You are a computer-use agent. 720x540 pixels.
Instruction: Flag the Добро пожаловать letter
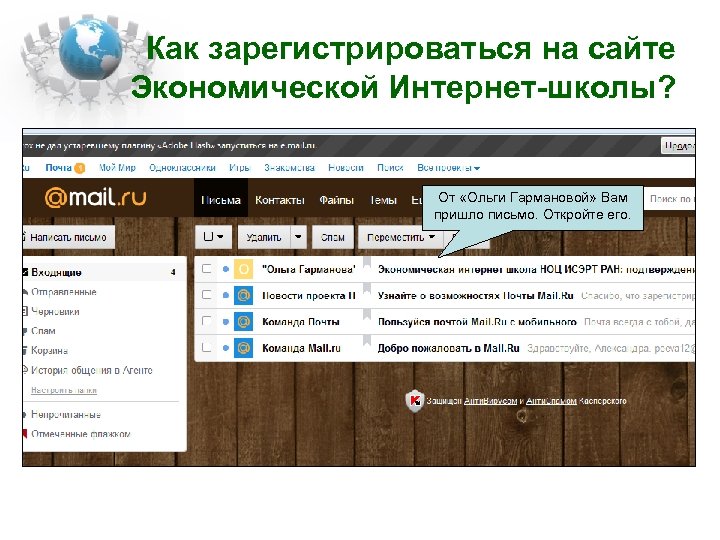pyautogui.click(x=367, y=341)
